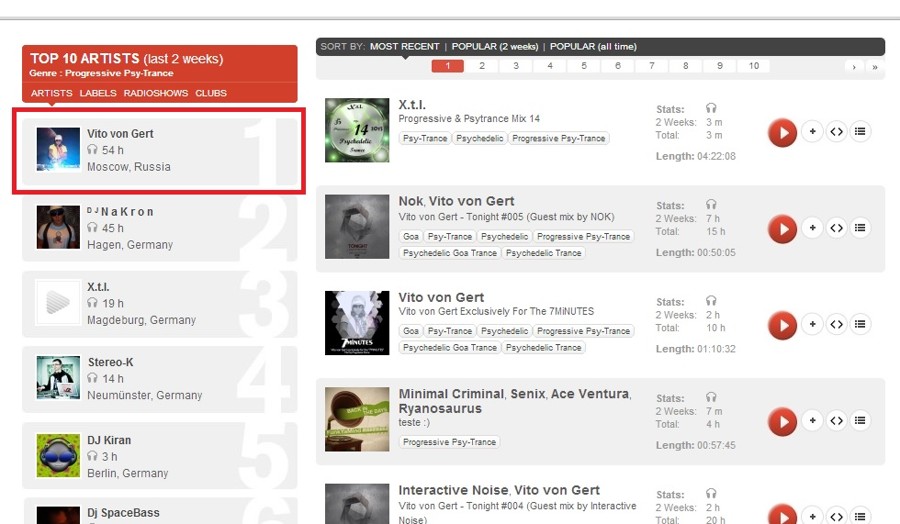
Task: Click Progressive Psy-Trance tag on Minimal Criminal mix
Action: (x=449, y=442)
